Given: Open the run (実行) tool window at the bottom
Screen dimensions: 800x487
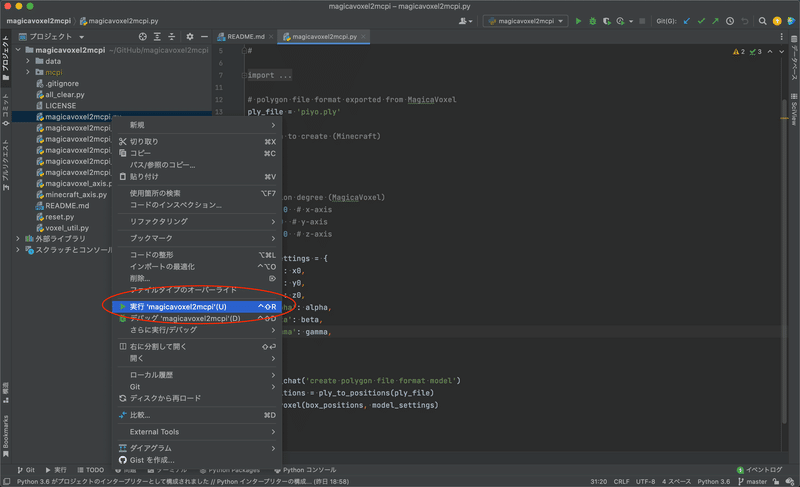Looking at the screenshot, I should (56, 470).
